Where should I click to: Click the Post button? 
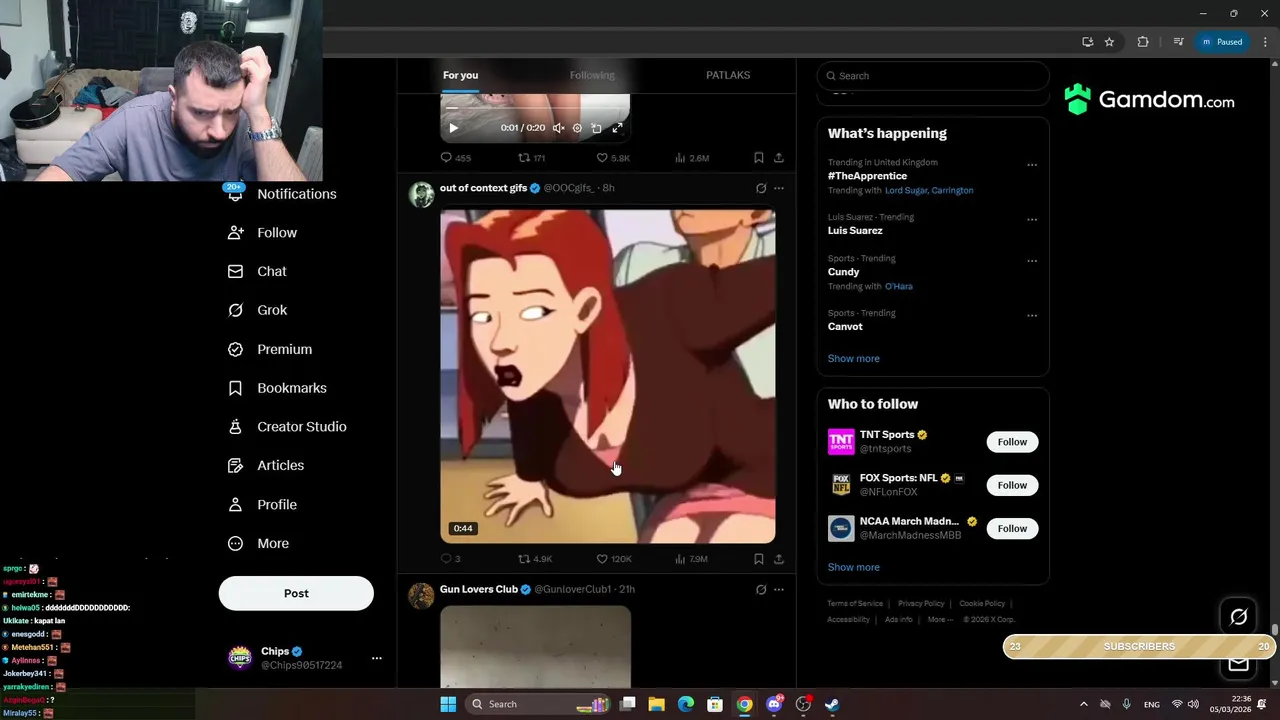coord(296,593)
